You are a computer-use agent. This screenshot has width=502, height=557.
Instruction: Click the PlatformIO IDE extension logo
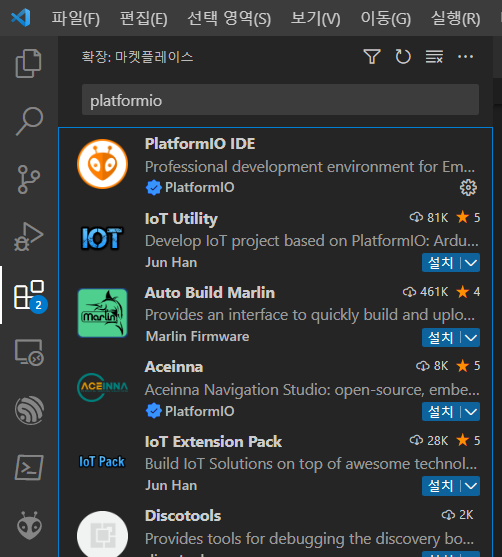coord(102,164)
